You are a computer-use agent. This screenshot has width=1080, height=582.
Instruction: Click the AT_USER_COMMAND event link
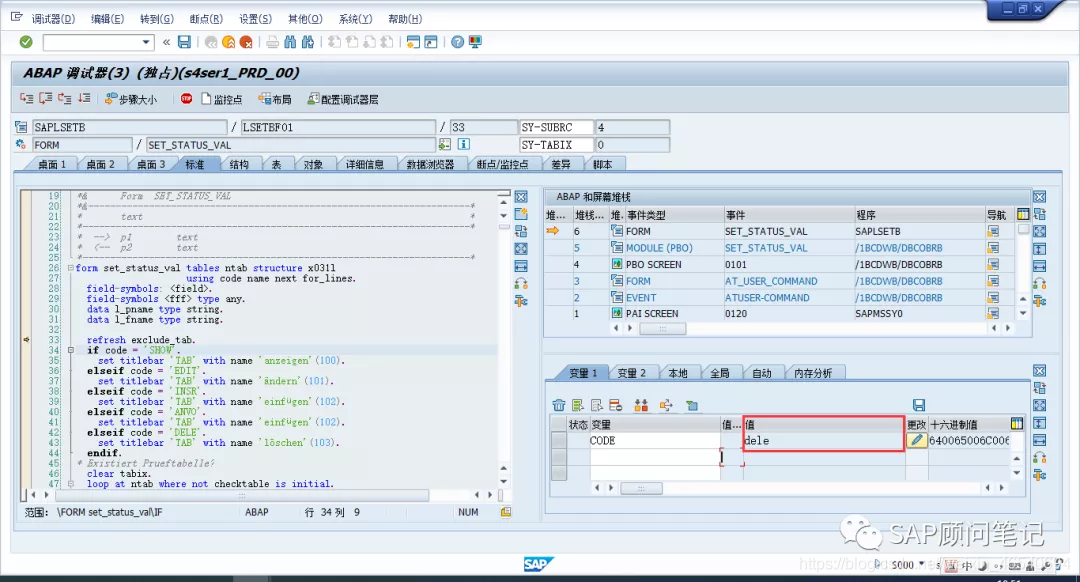tap(771, 281)
